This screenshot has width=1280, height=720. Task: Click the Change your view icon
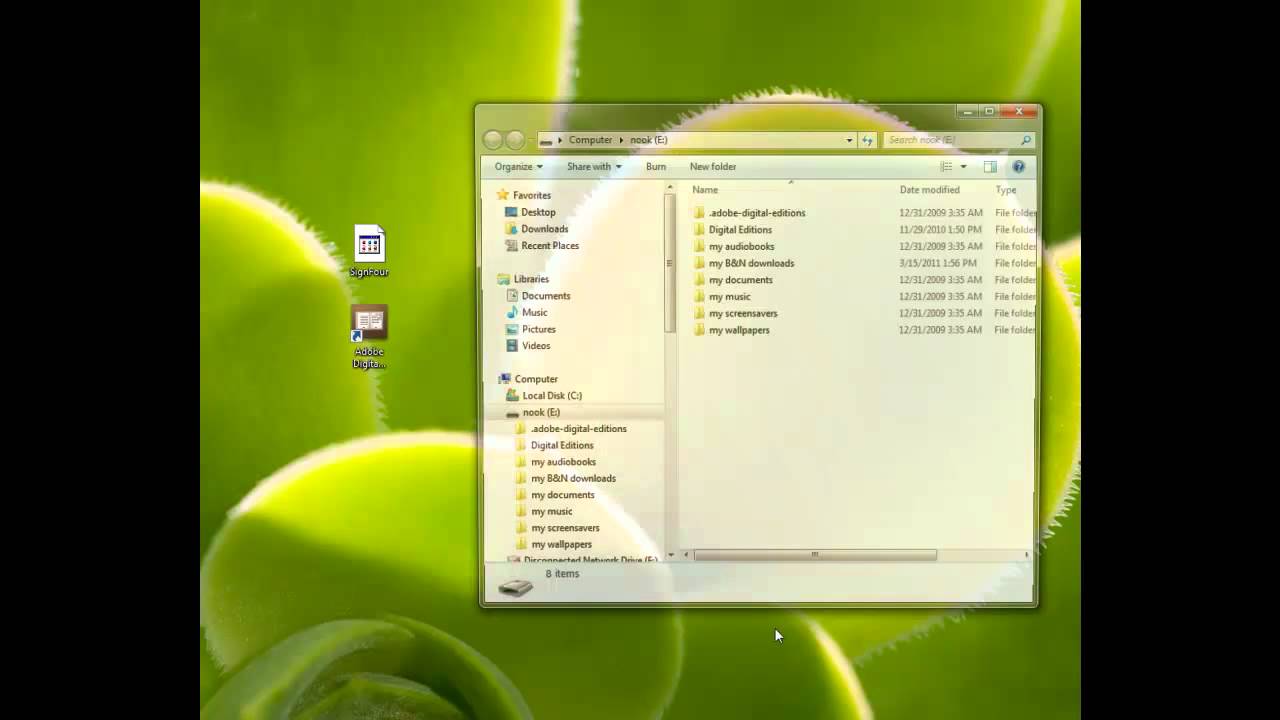coord(946,167)
